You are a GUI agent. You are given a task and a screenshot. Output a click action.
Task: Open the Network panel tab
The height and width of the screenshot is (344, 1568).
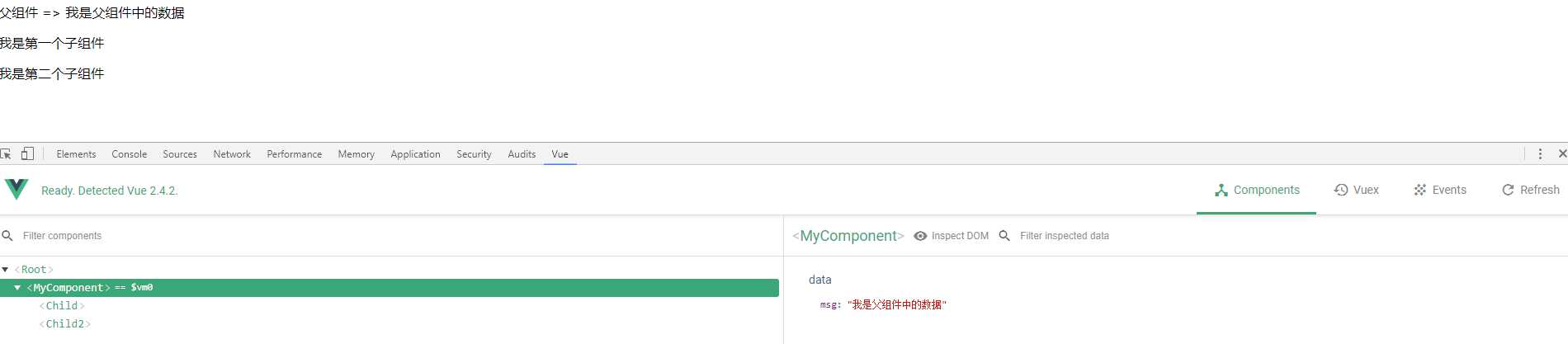point(232,154)
